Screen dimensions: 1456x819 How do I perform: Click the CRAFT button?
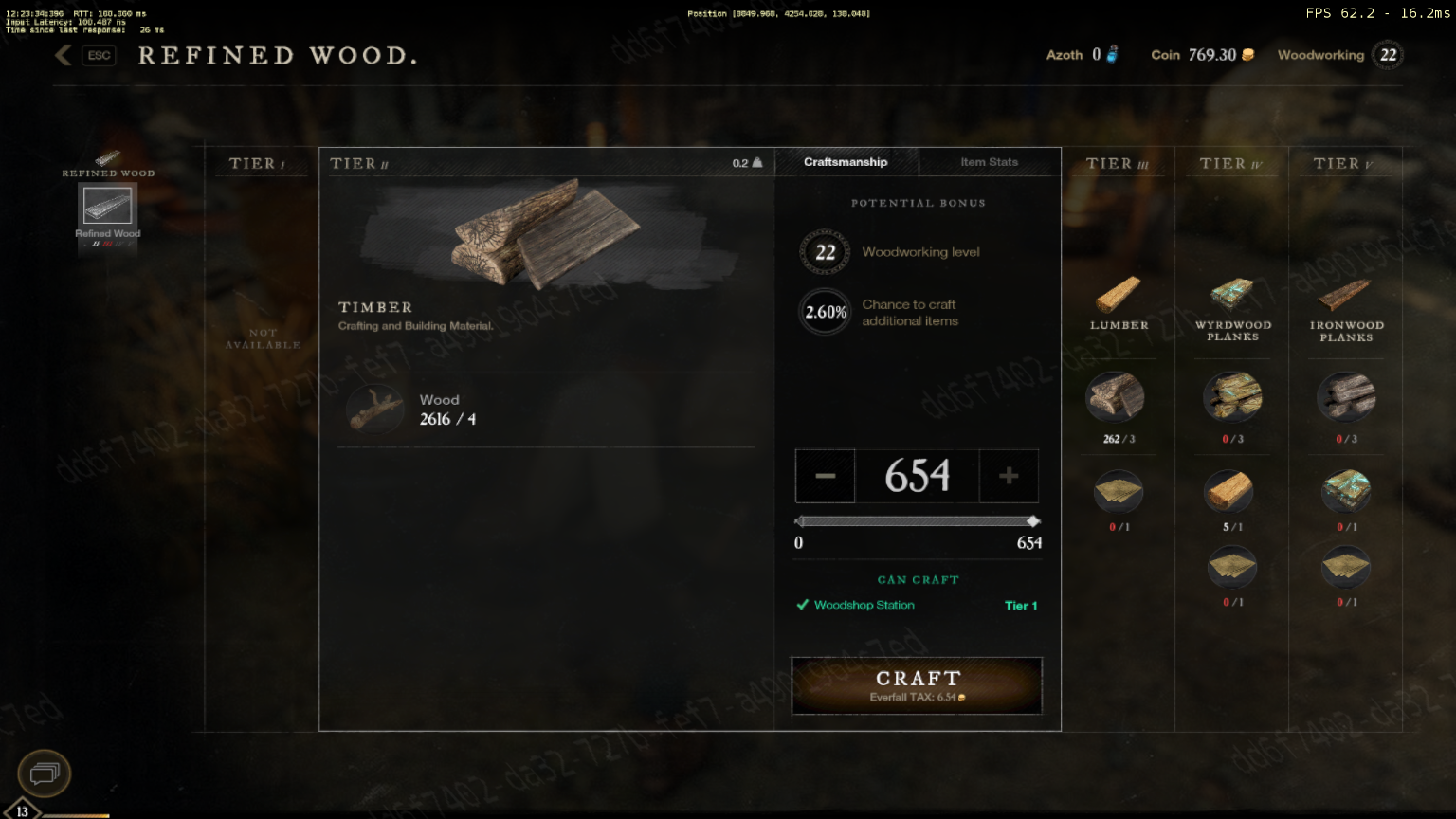click(917, 685)
